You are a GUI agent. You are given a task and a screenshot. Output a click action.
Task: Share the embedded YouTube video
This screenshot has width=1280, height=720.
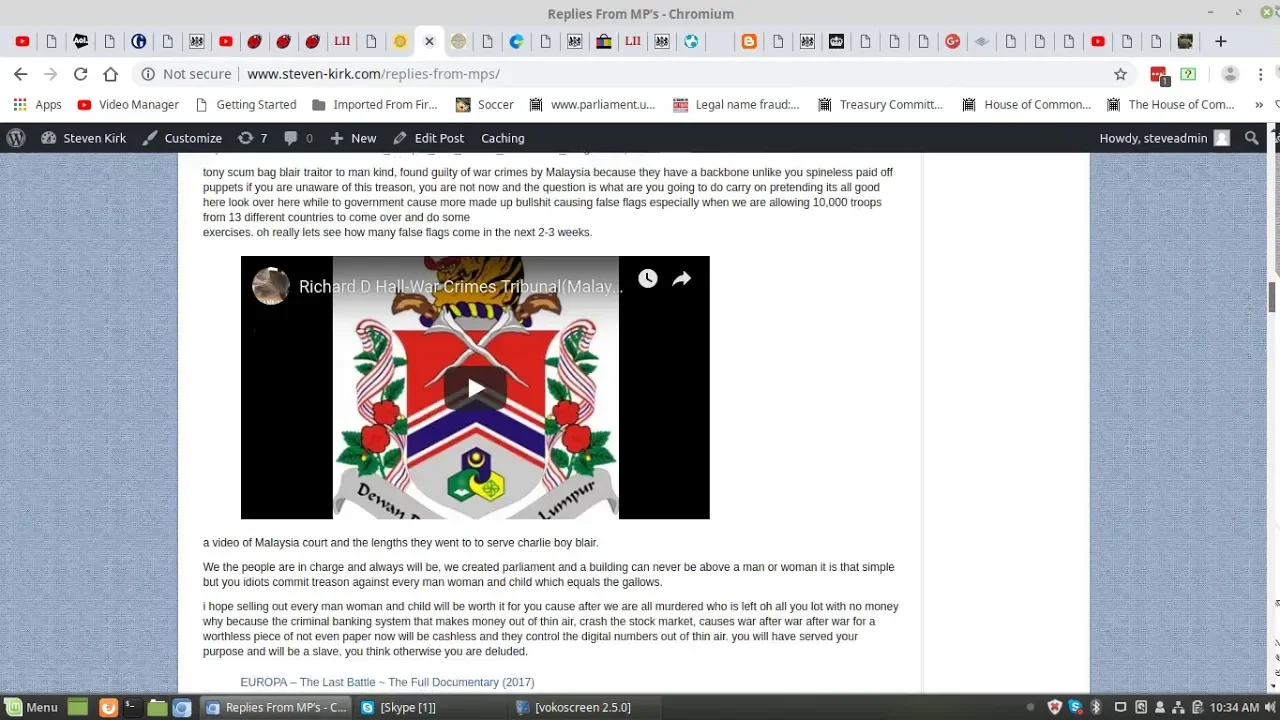tap(681, 279)
